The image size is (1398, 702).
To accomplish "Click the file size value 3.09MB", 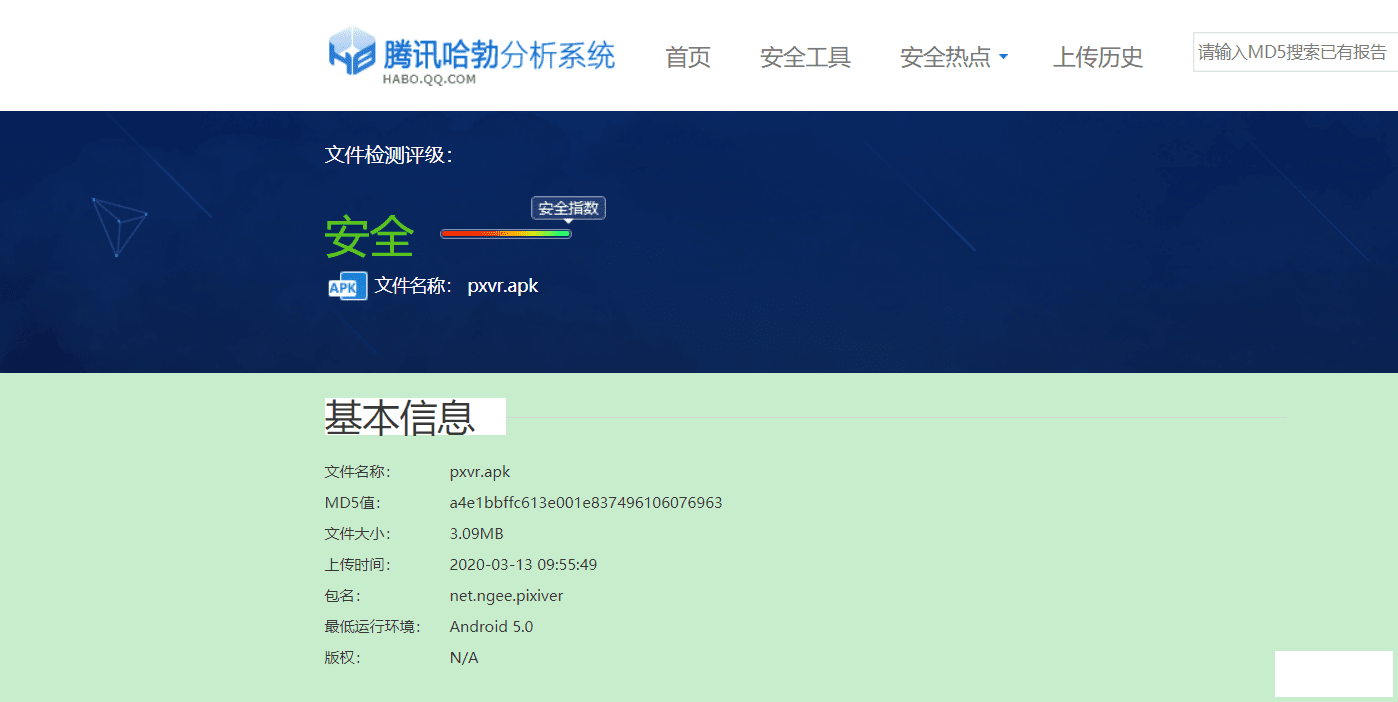I will 477,533.
